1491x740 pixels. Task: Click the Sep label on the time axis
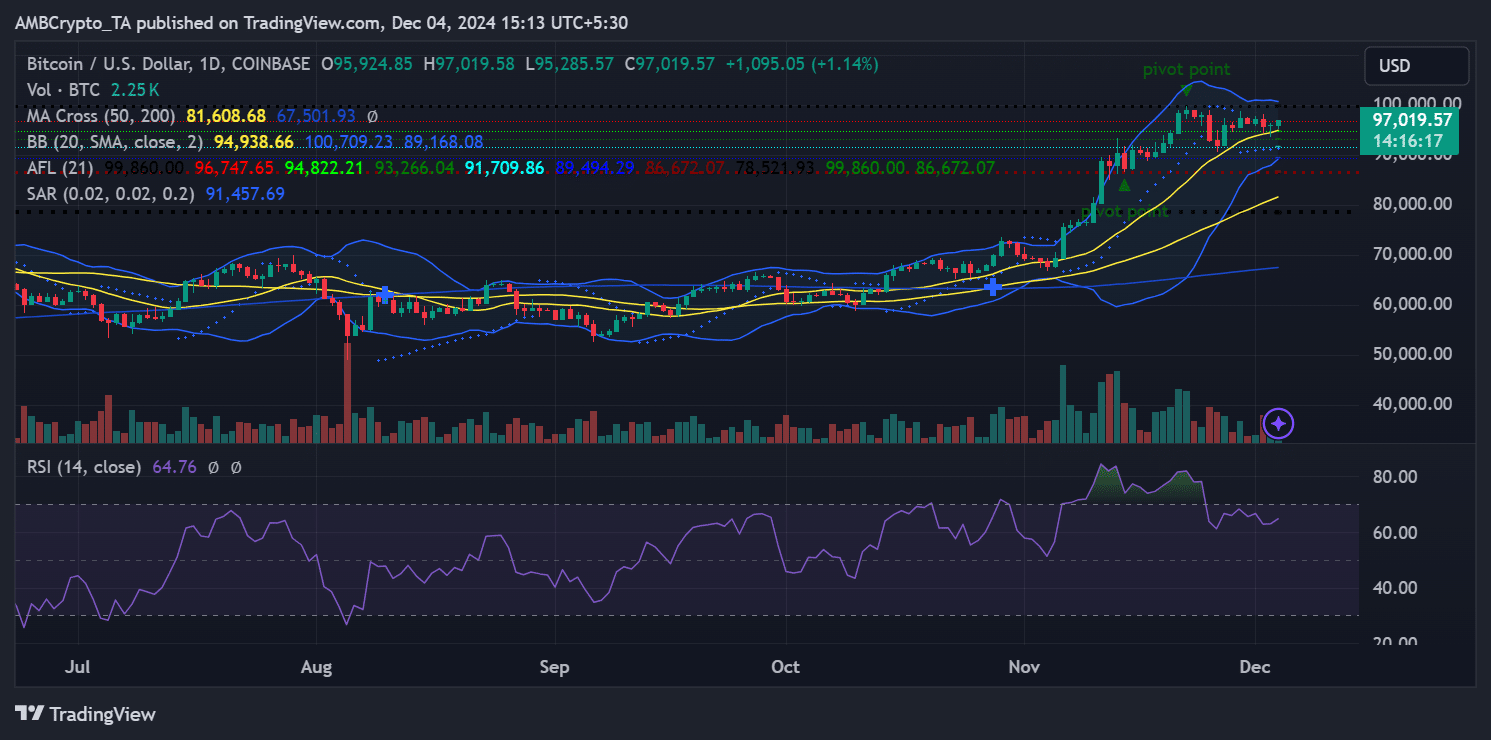pos(554,666)
